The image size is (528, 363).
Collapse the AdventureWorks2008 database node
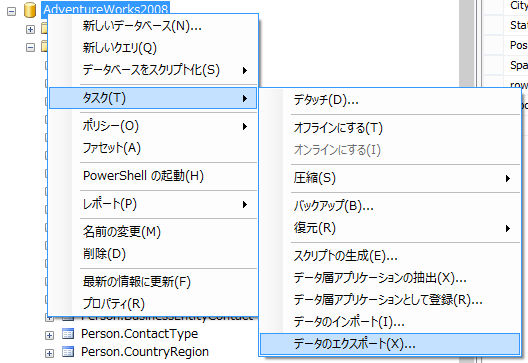pyautogui.click(x=11, y=11)
